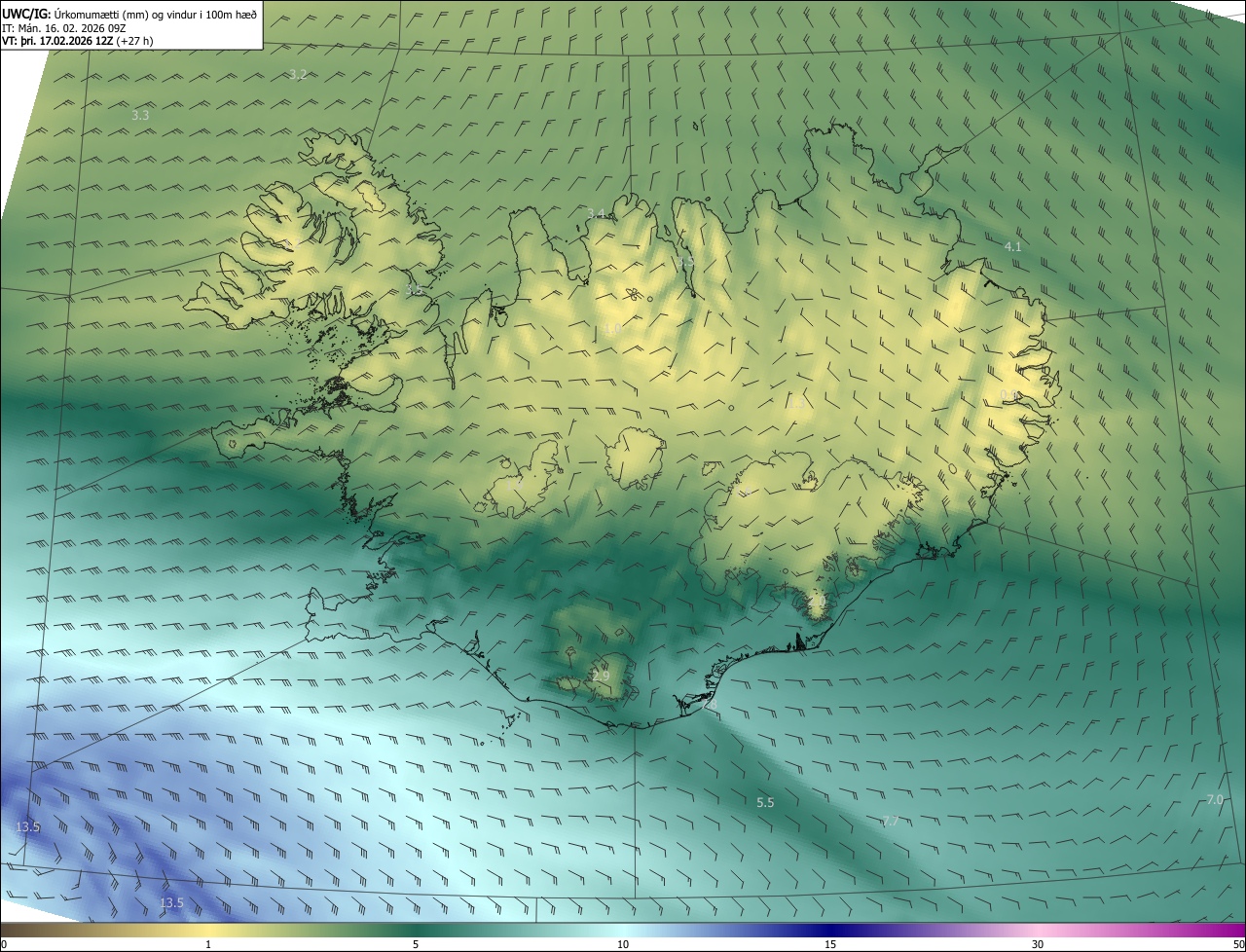Screen dimensions: 1246x952
Task: Click the 10 tick label on the colorbar
Action: pos(623,944)
